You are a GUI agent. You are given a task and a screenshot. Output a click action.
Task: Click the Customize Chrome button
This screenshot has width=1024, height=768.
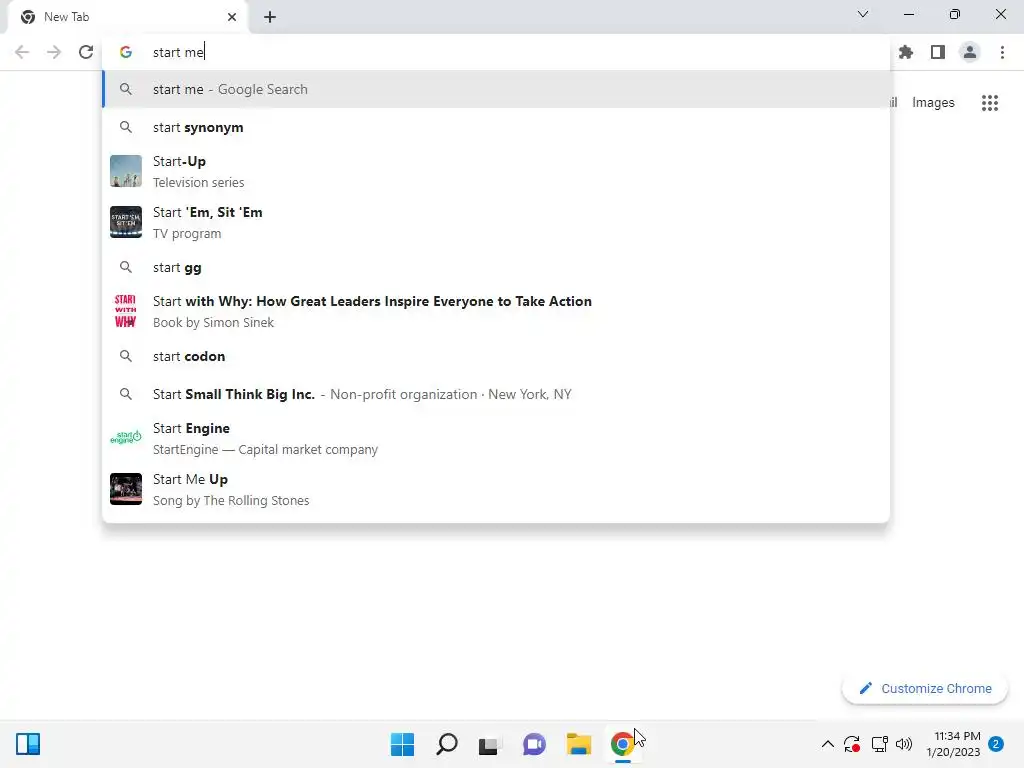925,688
